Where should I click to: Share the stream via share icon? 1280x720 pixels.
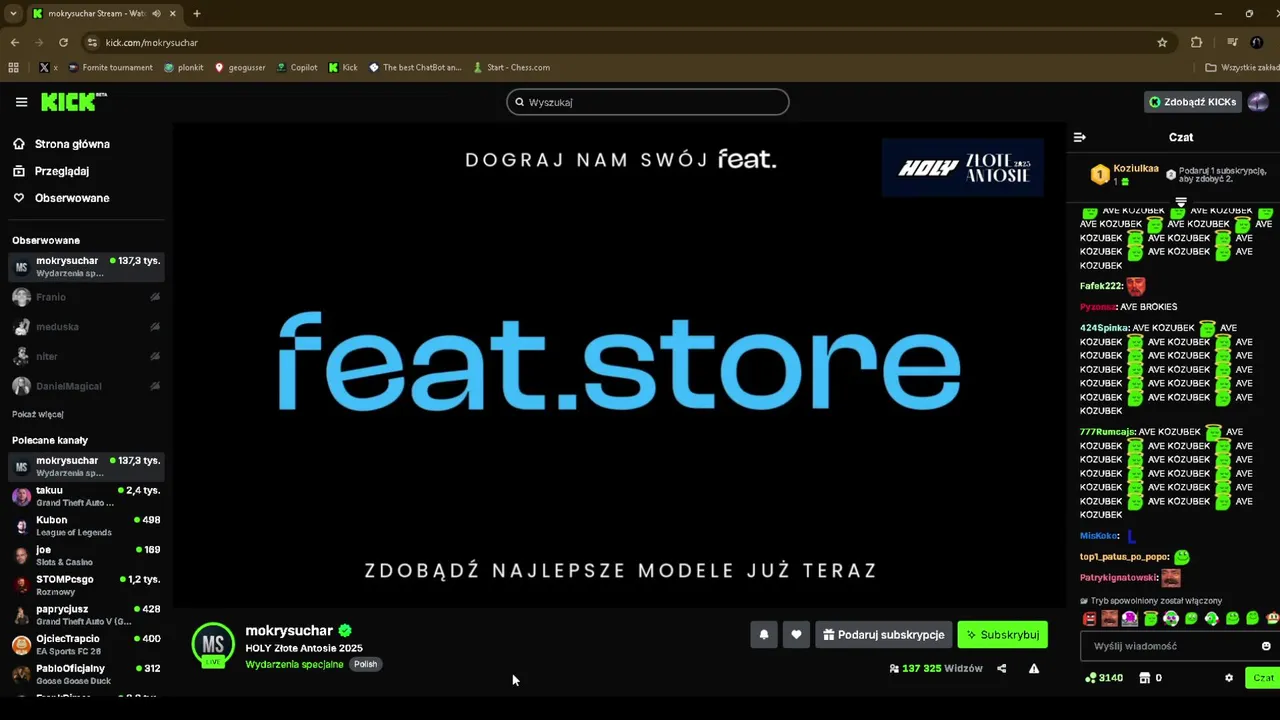click(x=1001, y=669)
